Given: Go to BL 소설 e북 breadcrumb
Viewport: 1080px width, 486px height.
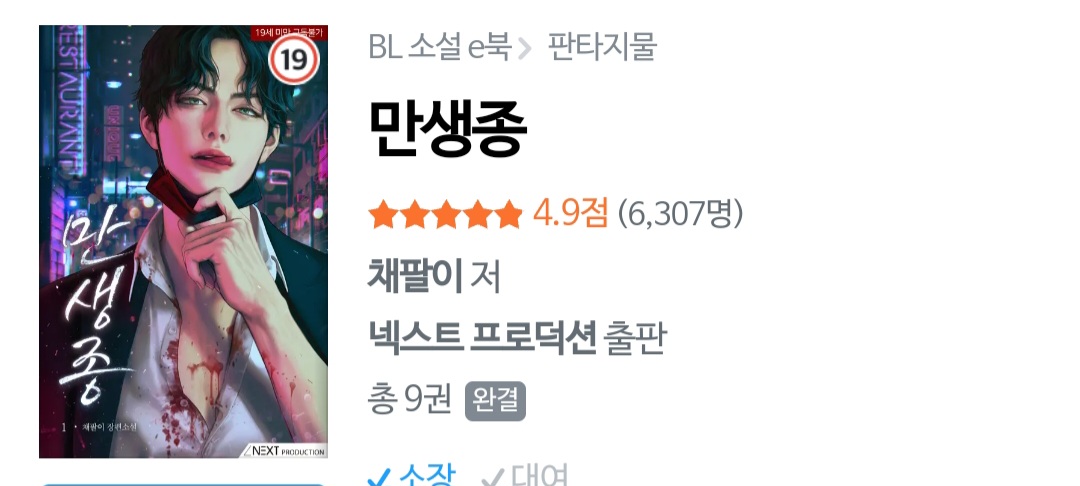Looking at the screenshot, I should pyautogui.click(x=439, y=47).
